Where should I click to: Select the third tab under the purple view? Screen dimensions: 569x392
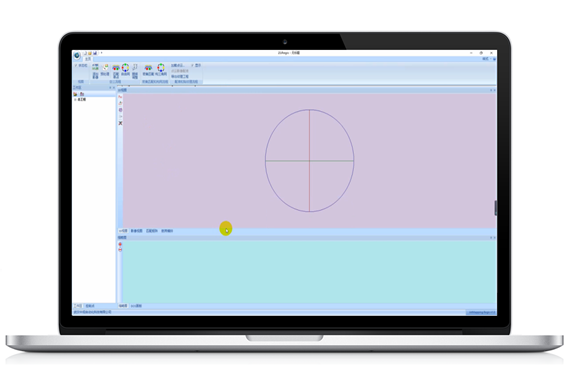point(152,231)
